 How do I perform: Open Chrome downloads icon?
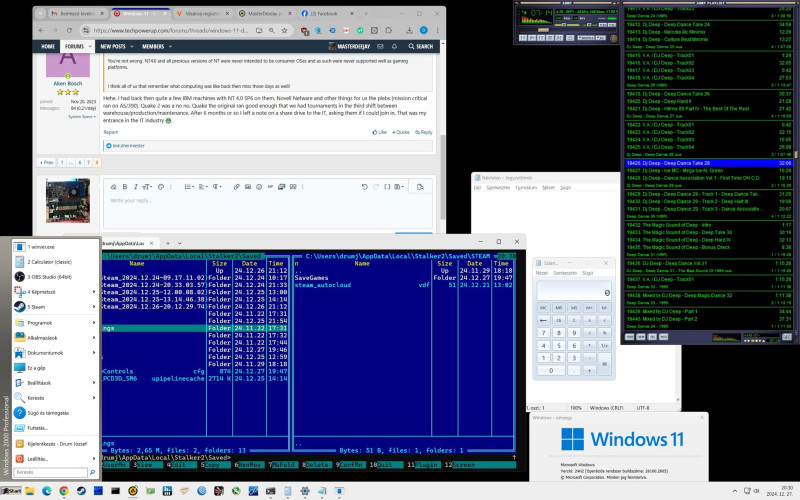(x=409, y=31)
